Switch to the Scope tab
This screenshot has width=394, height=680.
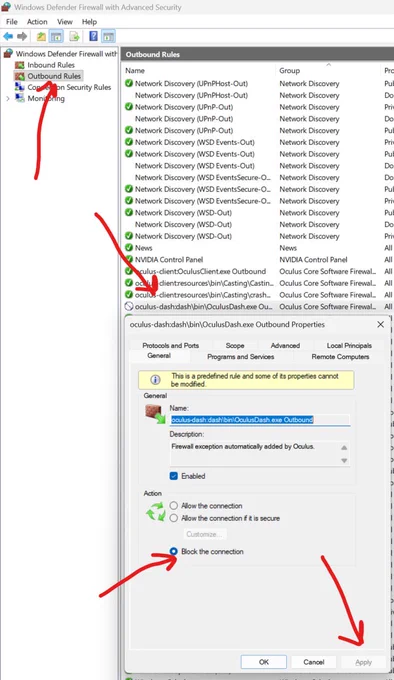coord(235,346)
